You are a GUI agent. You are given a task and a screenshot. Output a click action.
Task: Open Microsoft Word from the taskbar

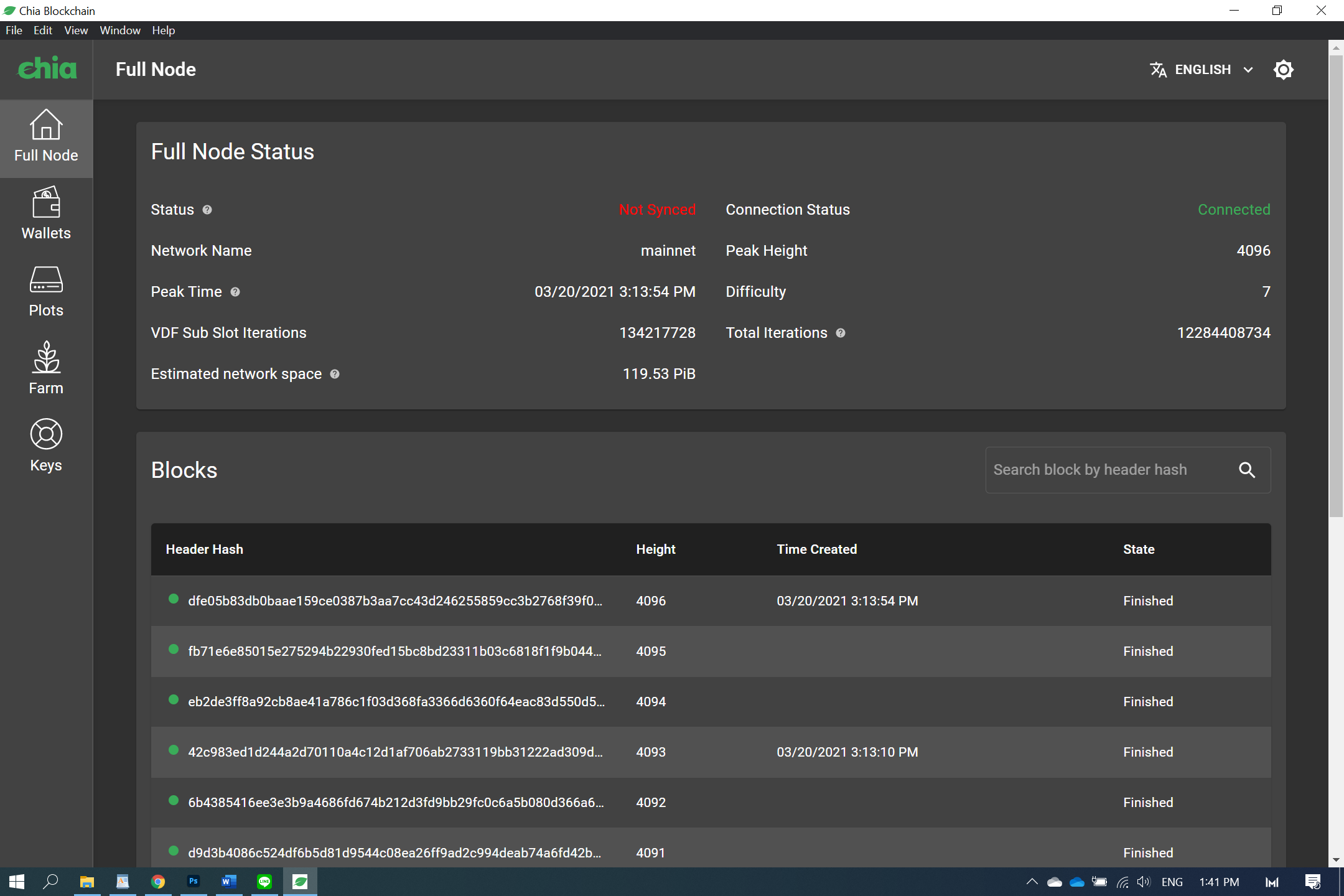pyautogui.click(x=229, y=882)
